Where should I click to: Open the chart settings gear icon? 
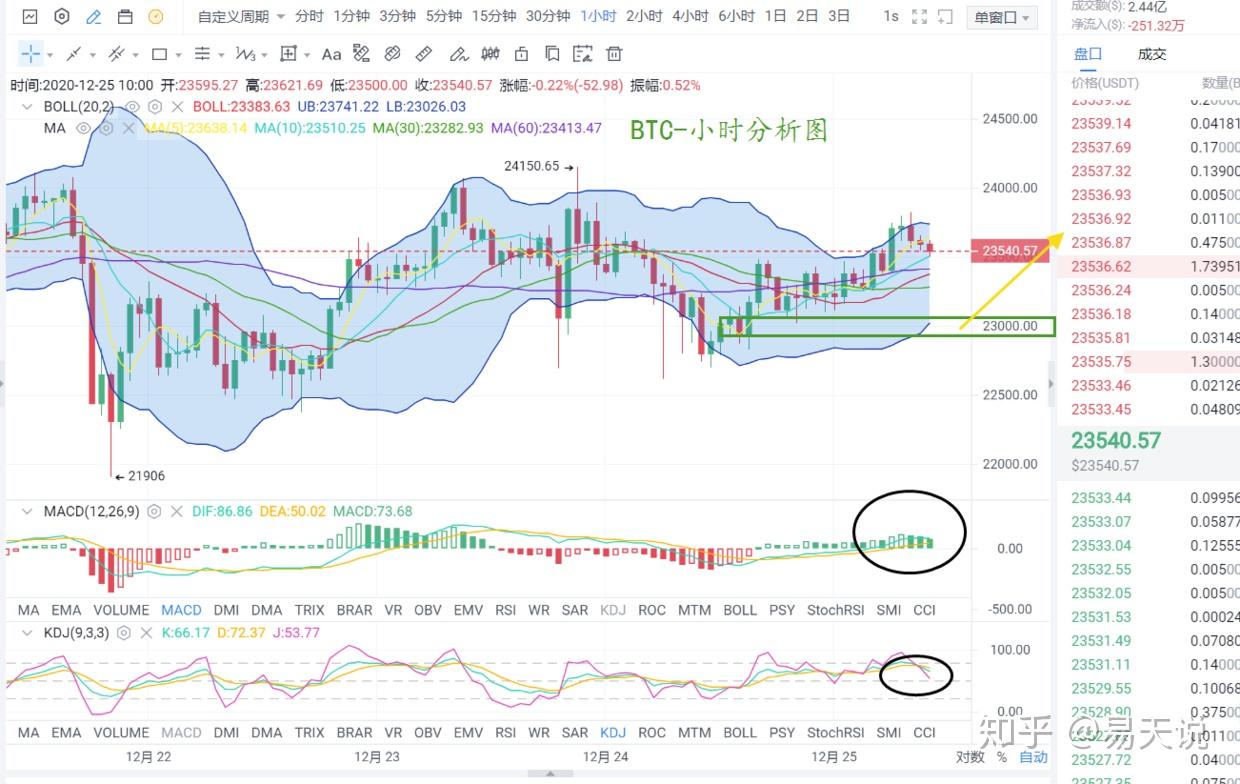click(62, 17)
